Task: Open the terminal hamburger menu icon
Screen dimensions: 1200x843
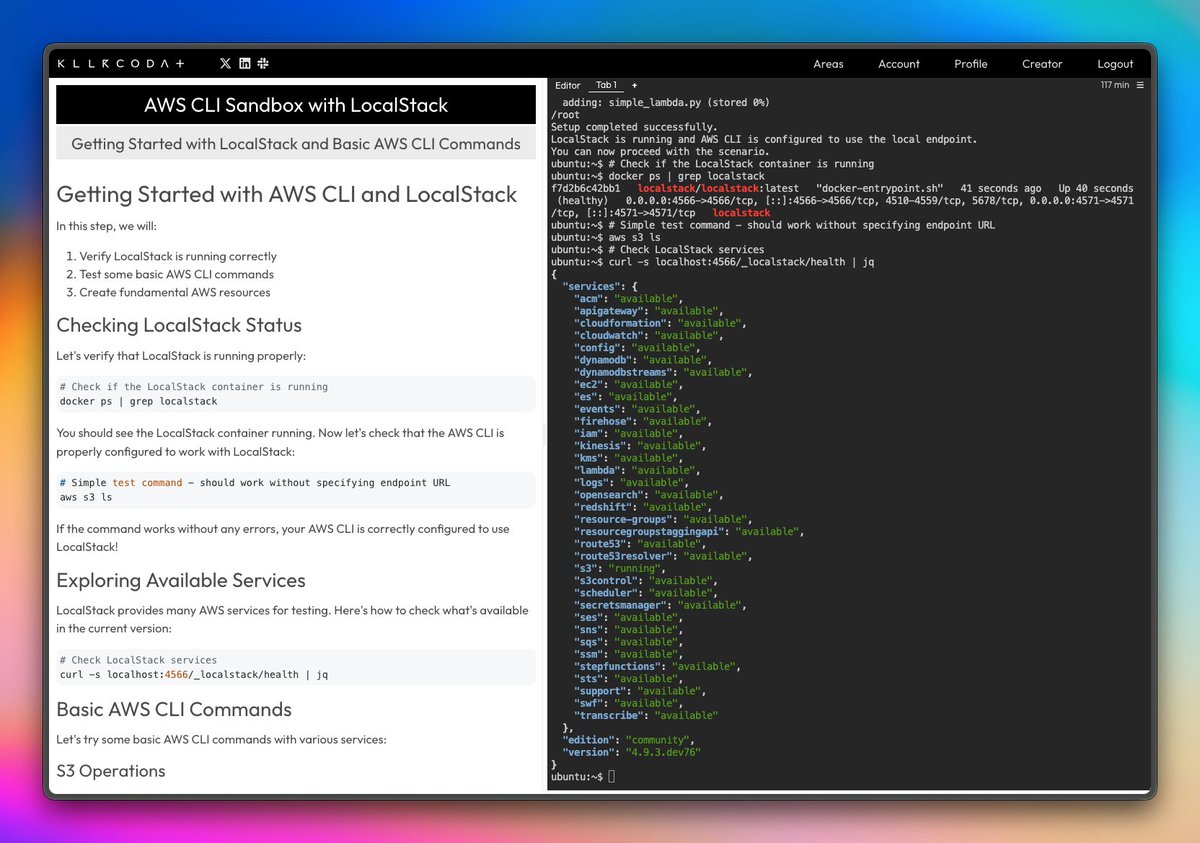Action: pos(1141,86)
